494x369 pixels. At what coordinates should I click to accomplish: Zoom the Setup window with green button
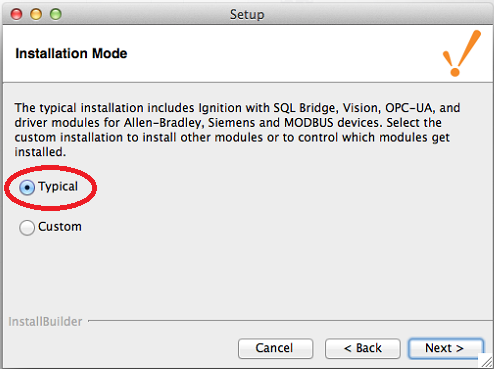(56, 14)
